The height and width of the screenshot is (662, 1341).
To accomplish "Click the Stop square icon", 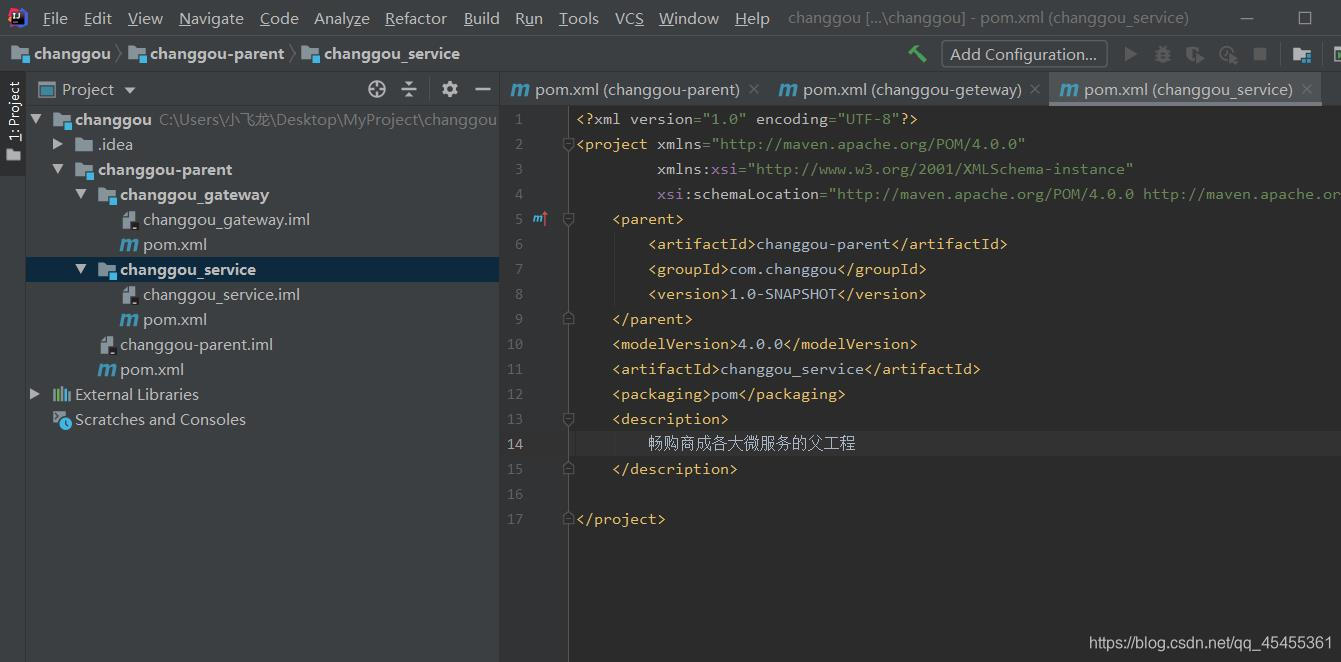I will pyautogui.click(x=1260, y=54).
